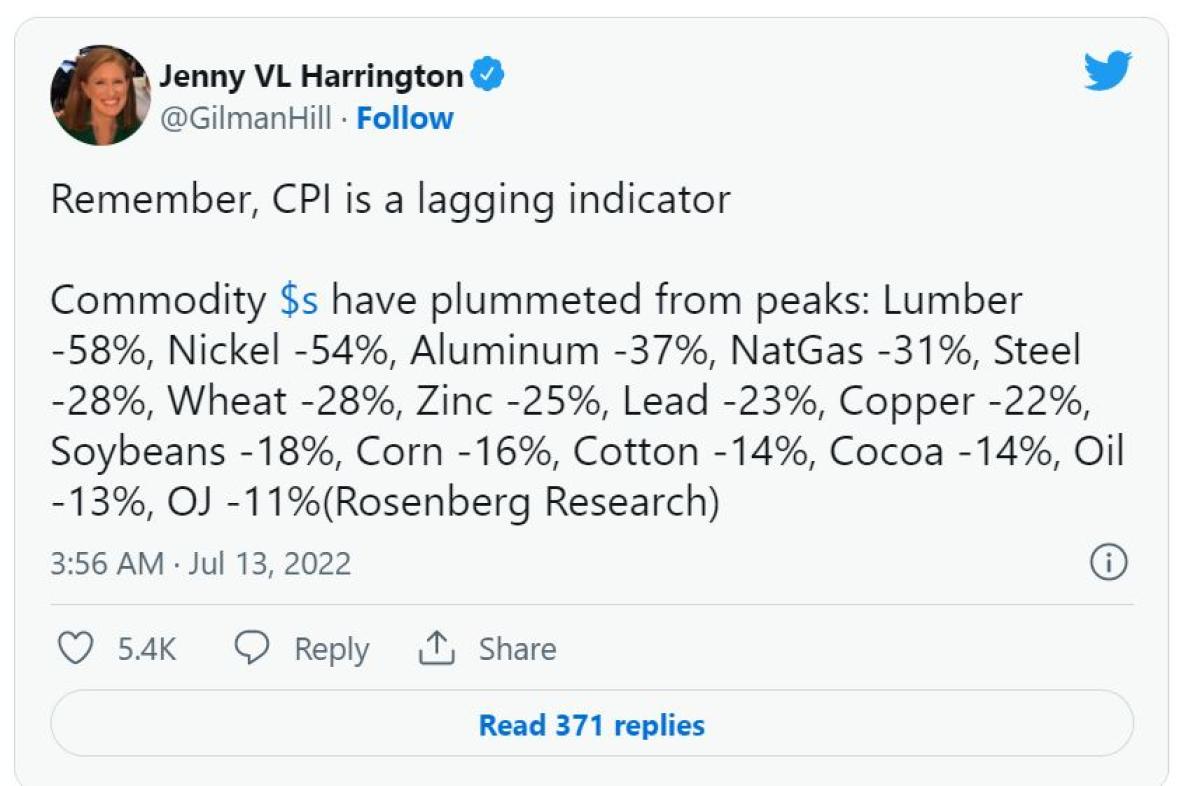Click the 5.4K likes count
Screen dimensions: 1200x786
point(147,649)
